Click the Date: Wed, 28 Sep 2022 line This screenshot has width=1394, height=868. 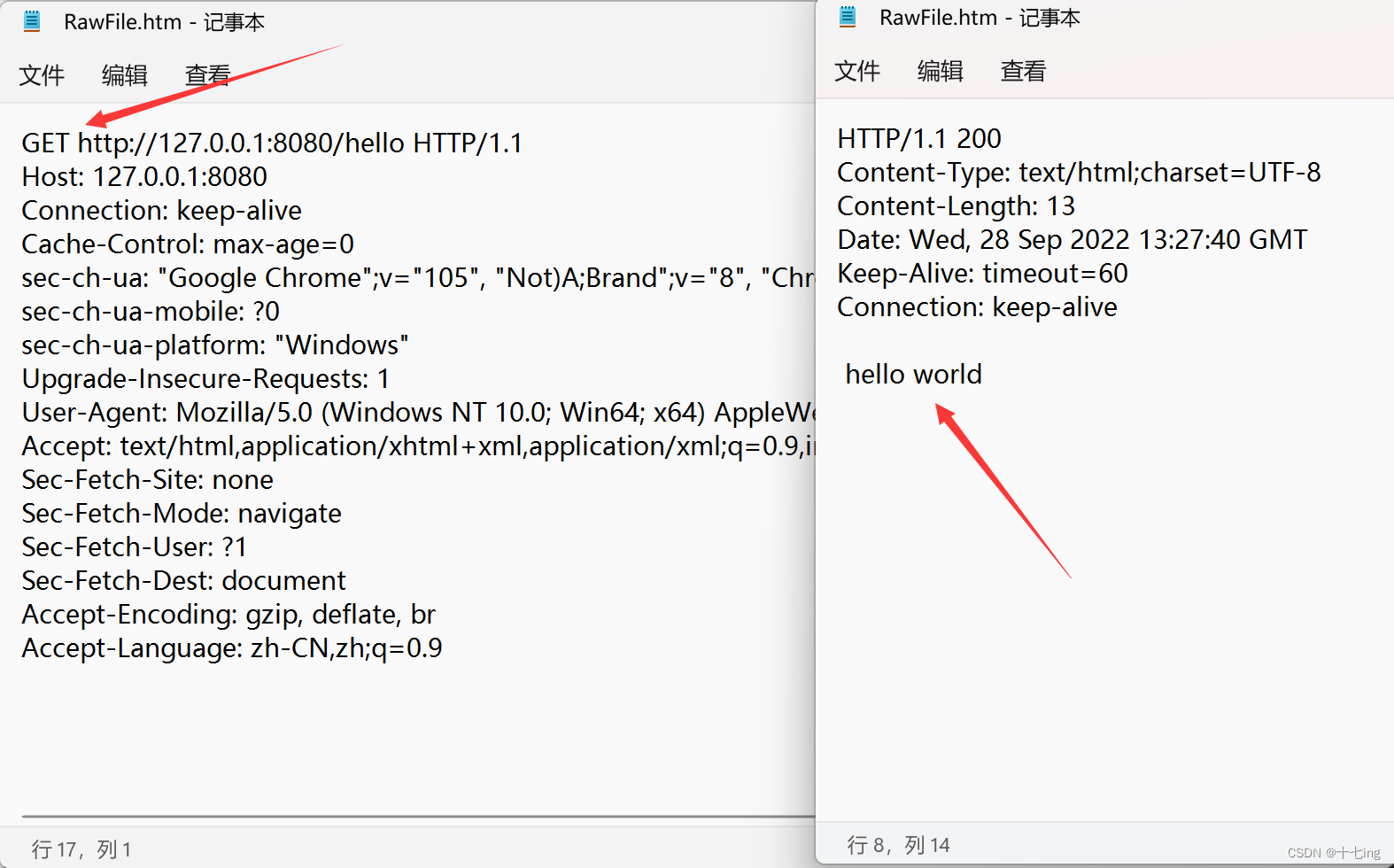click(x=1073, y=240)
